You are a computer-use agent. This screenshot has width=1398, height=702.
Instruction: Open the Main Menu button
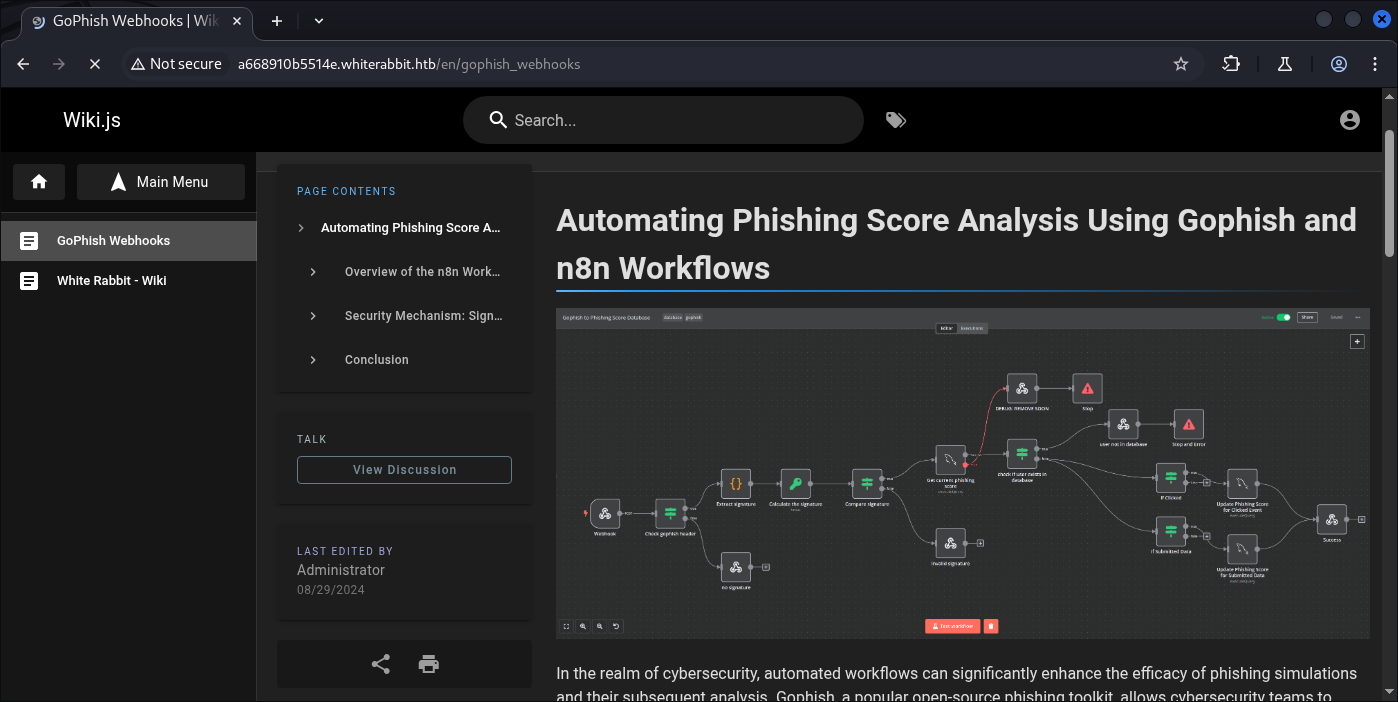161,182
